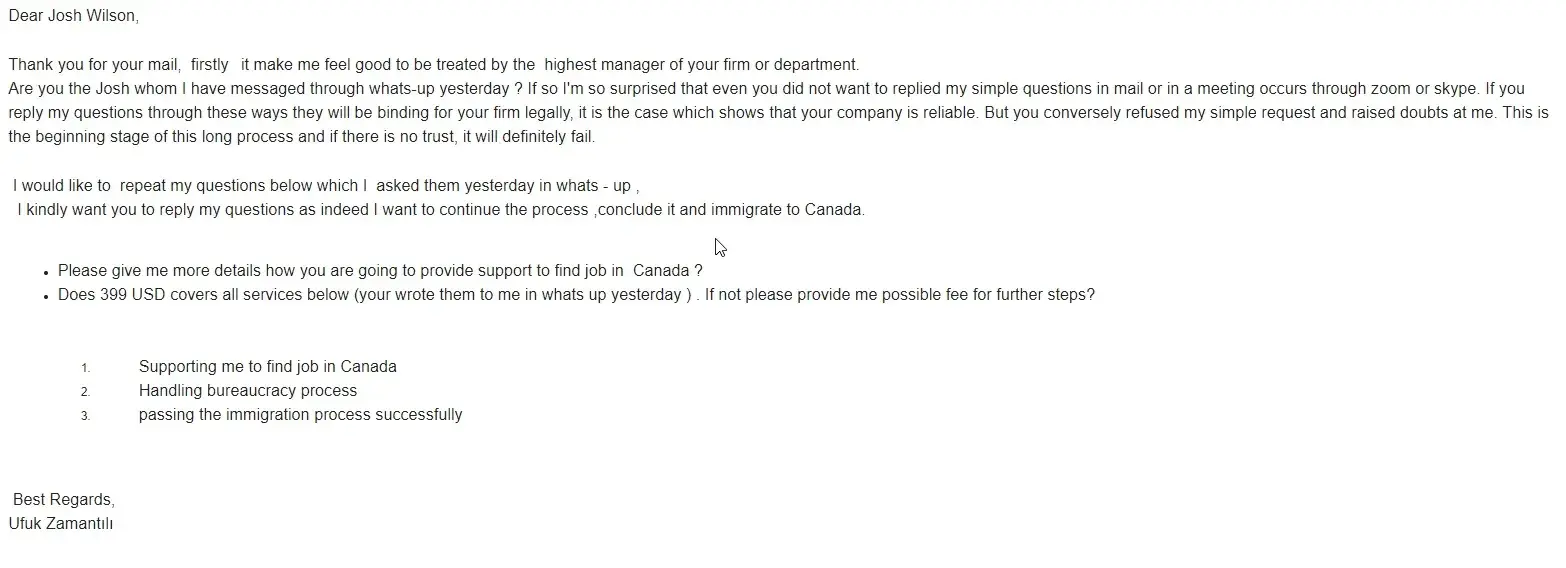Click the sentence starting "Are you the Josh"

pyautogui.click(x=260, y=89)
